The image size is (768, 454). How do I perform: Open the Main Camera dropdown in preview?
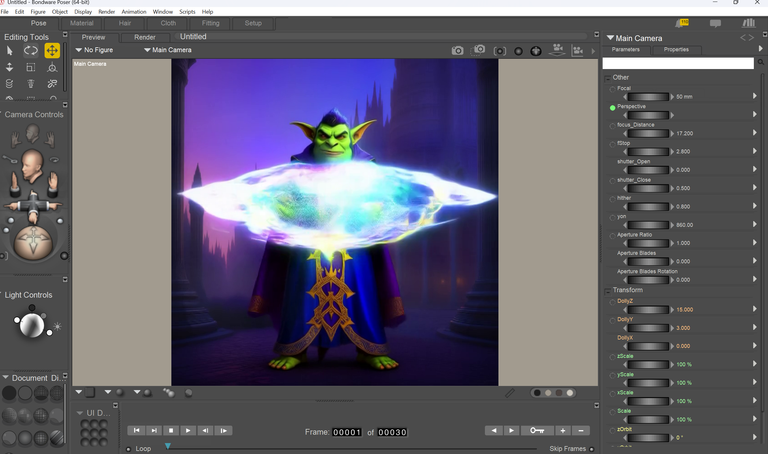tap(168, 50)
